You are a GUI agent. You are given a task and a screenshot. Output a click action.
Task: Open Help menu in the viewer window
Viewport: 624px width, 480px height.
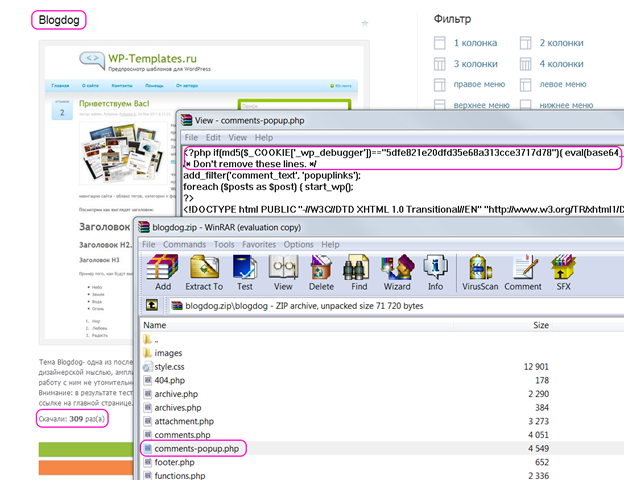pos(264,137)
